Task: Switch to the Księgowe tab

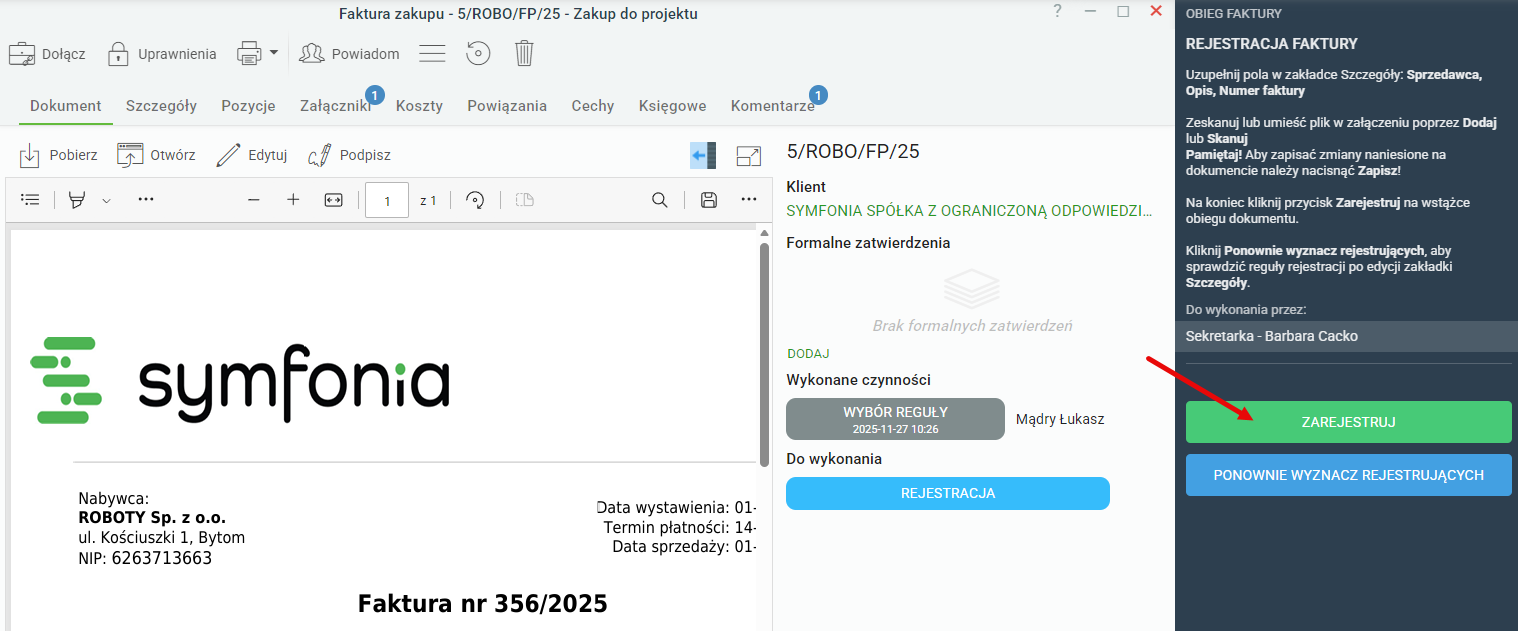Action: 673,106
